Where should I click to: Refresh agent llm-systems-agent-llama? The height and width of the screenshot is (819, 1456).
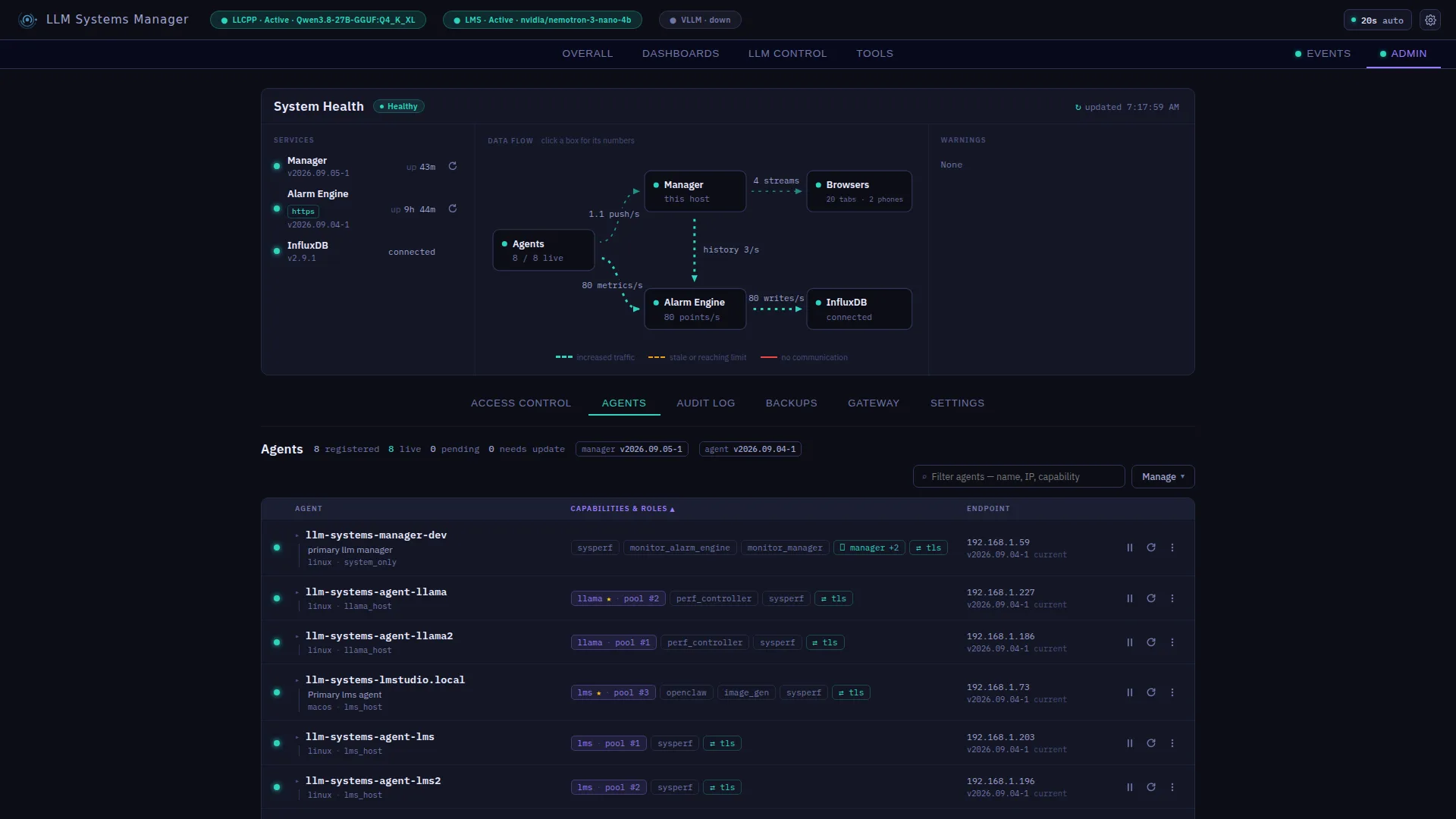click(1151, 598)
